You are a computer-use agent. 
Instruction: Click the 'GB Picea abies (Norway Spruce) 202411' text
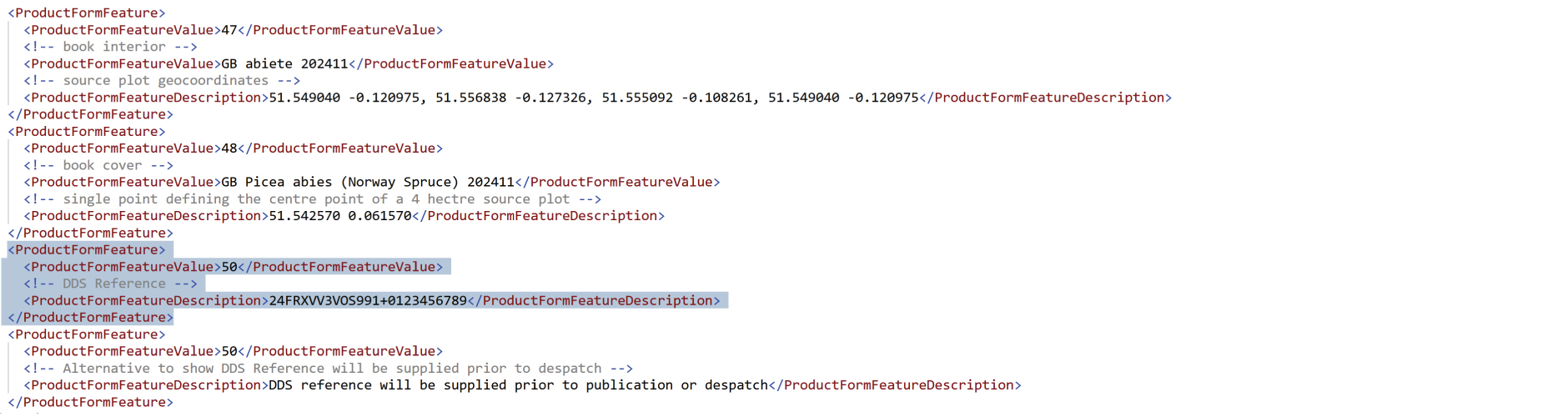point(368,182)
